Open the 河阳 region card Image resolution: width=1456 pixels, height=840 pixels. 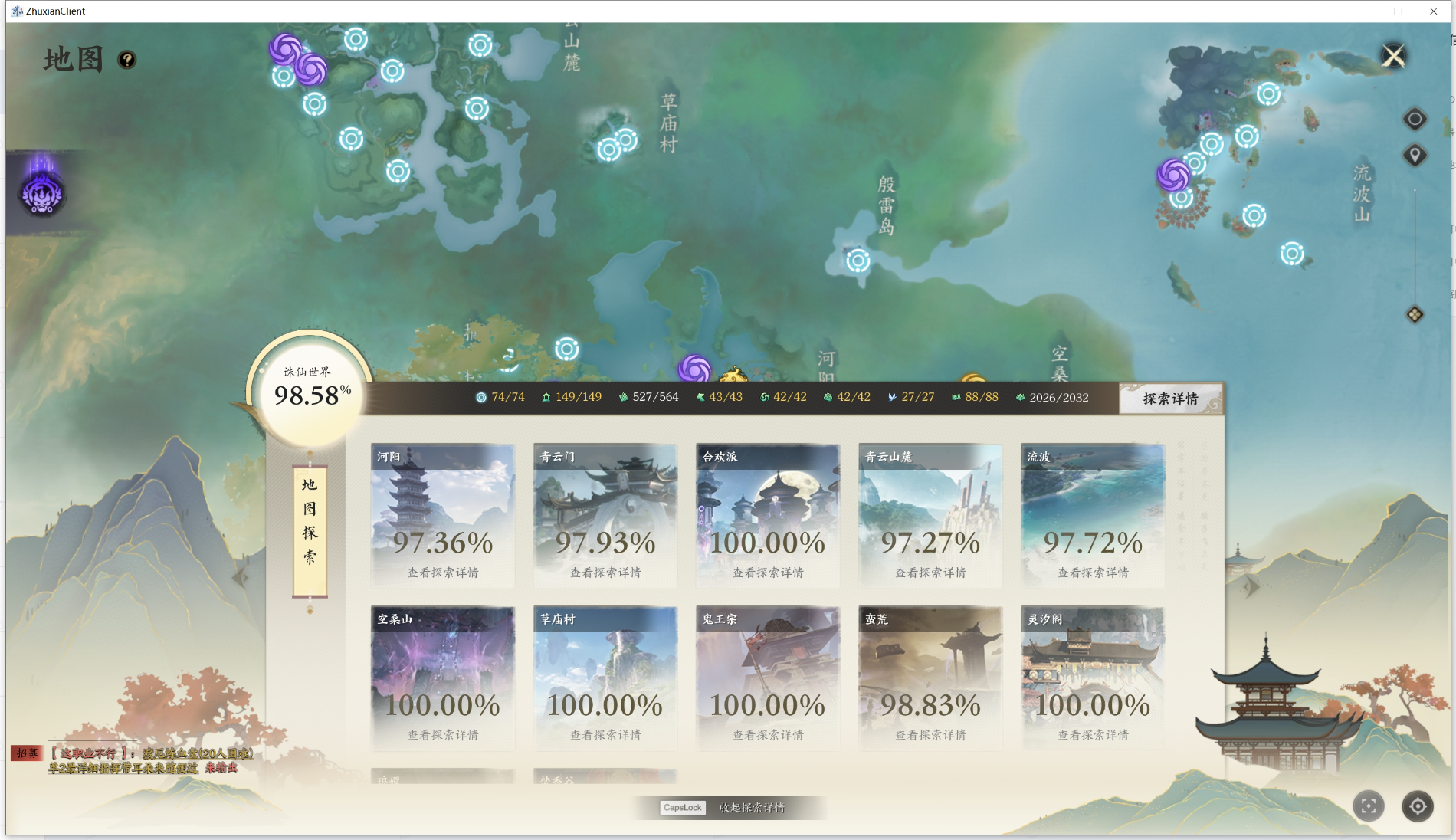443,516
